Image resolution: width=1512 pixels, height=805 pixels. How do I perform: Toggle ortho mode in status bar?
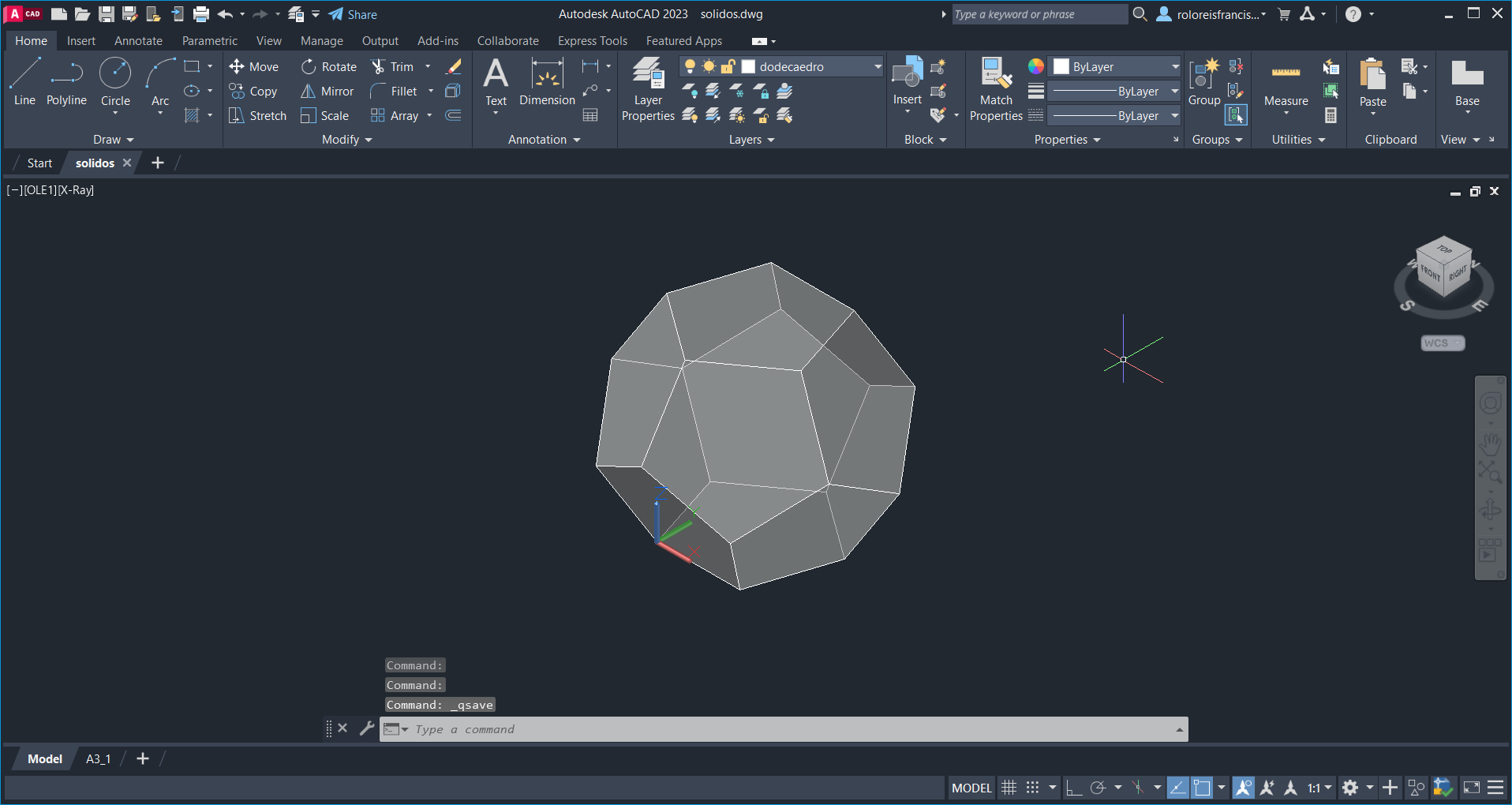(x=1073, y=788)
